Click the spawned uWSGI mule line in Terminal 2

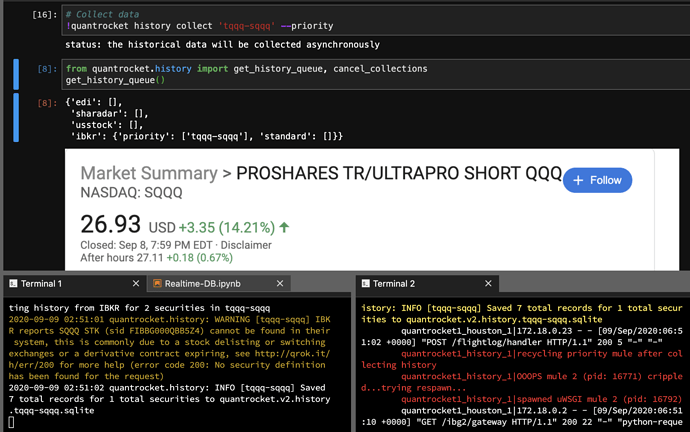[x=542, y=399]
